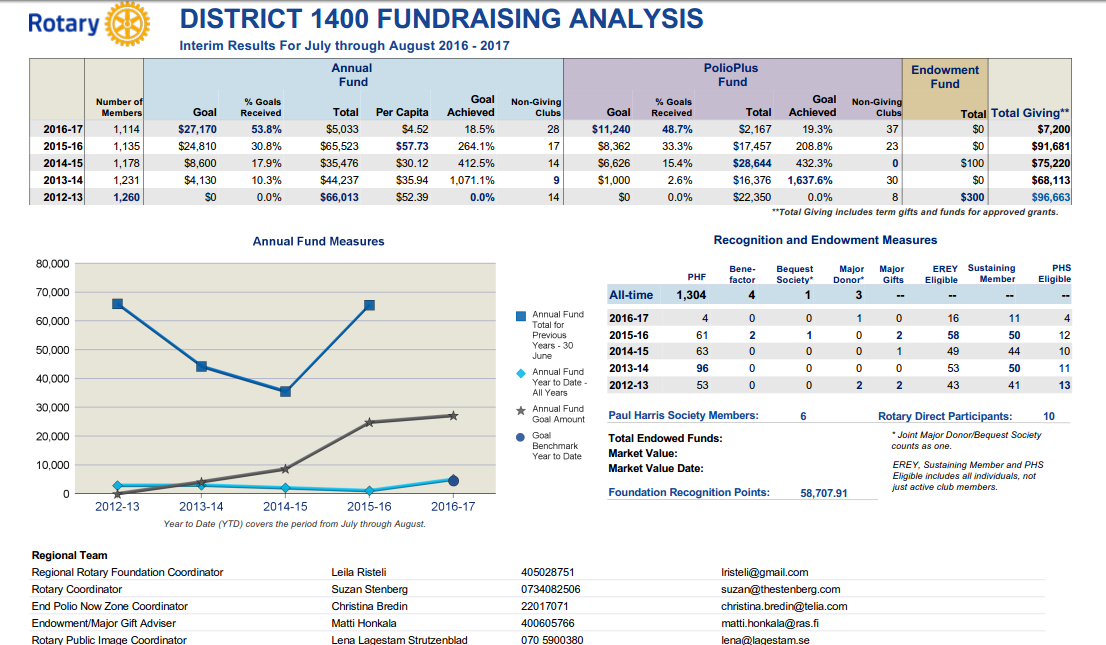Click the name Leila Risteli

point(359,572)
